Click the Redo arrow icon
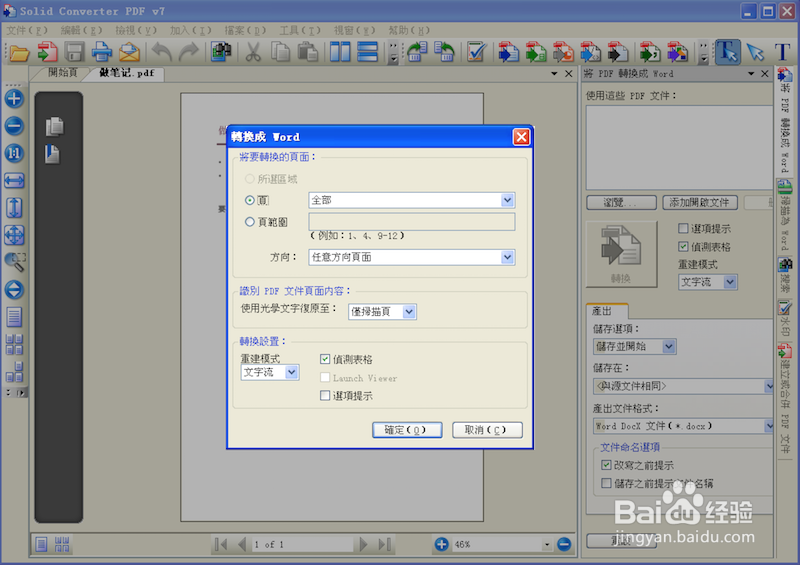 click(189, 52)
